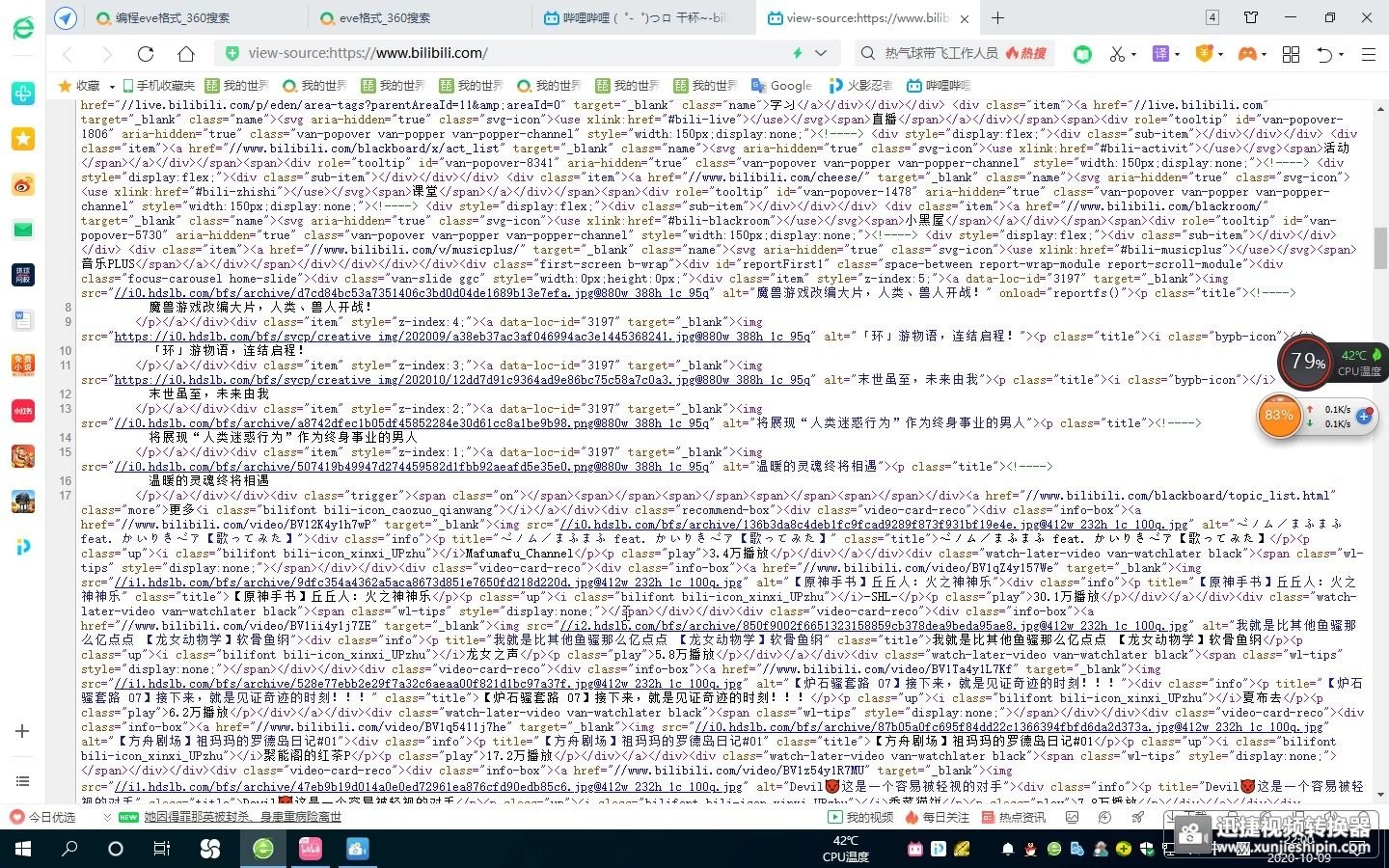
Task: Open the 火影忍者 bookmark
Action: coord(861,85)
